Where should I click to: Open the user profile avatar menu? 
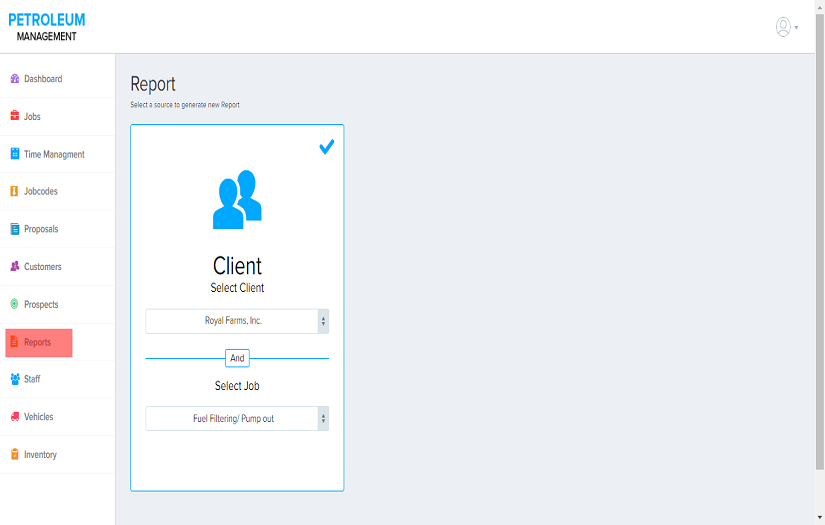coord(783,27)
